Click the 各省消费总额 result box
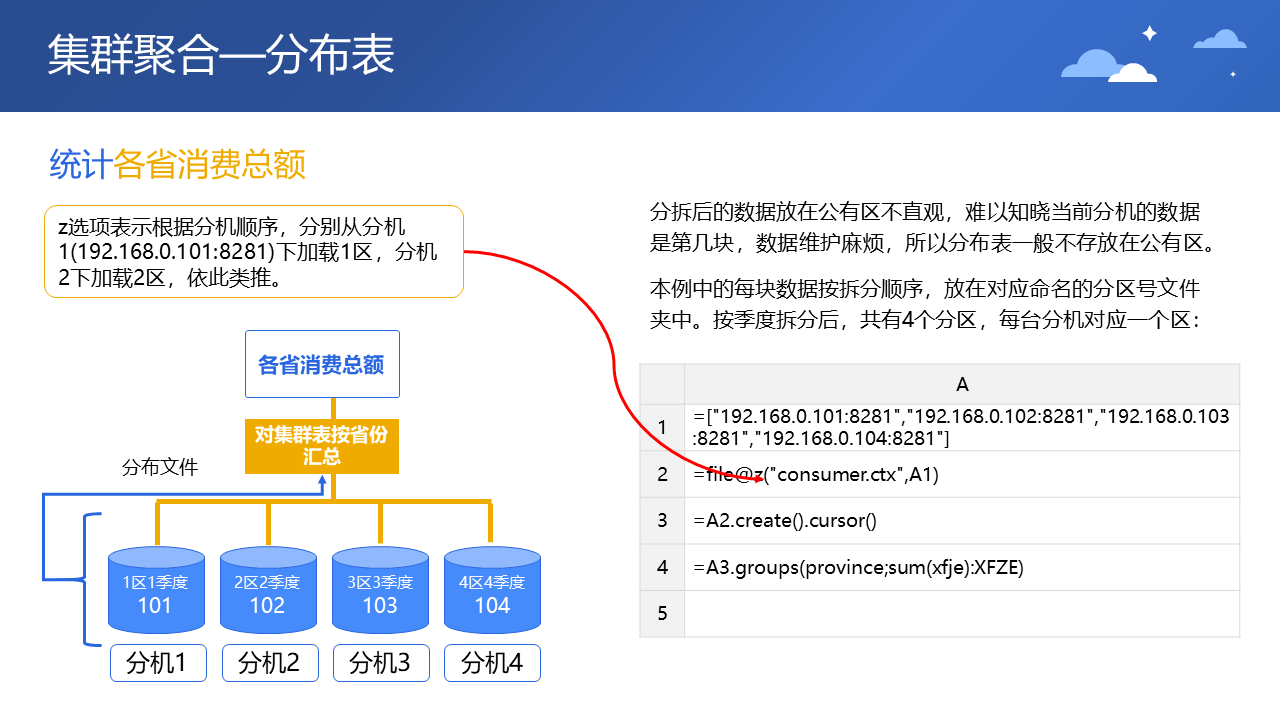This screenshot has height=720, width=1280. coord(321,365)
